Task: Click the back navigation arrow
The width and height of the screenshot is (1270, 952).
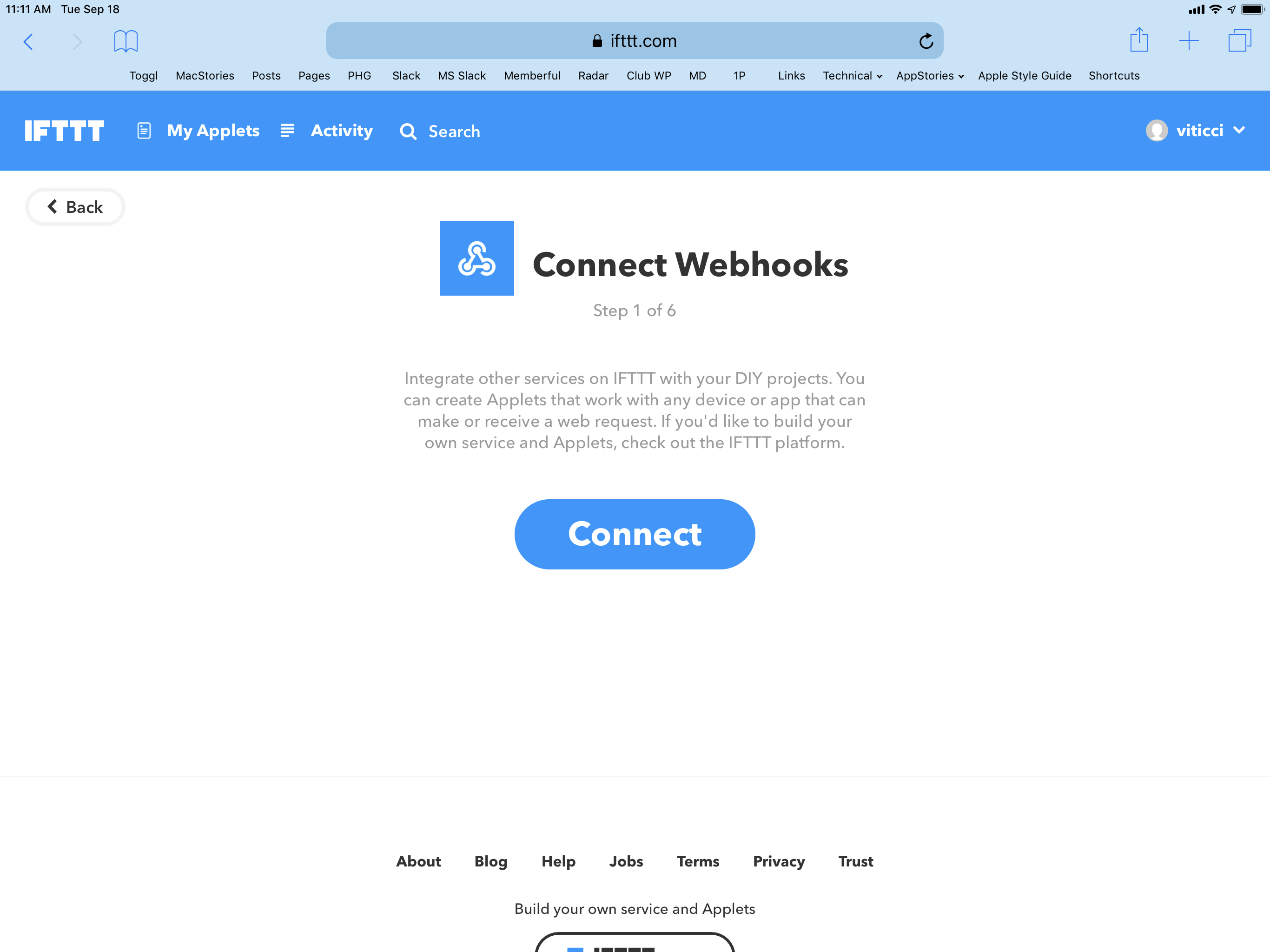Action: 28,41
